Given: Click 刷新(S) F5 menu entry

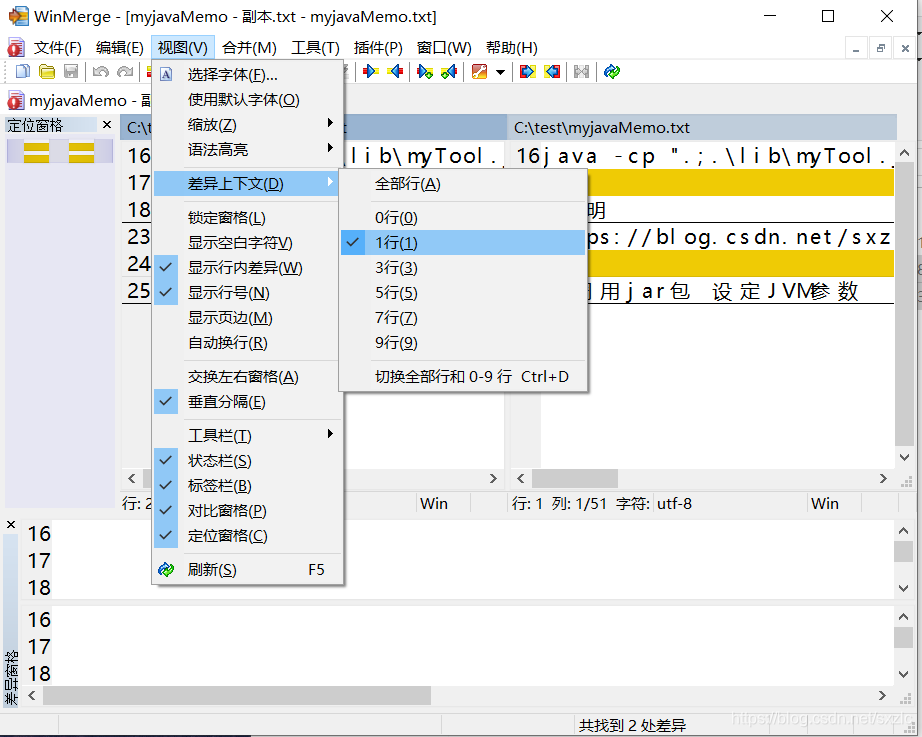Looking at the screenshot, I should [x=246, y=569].
